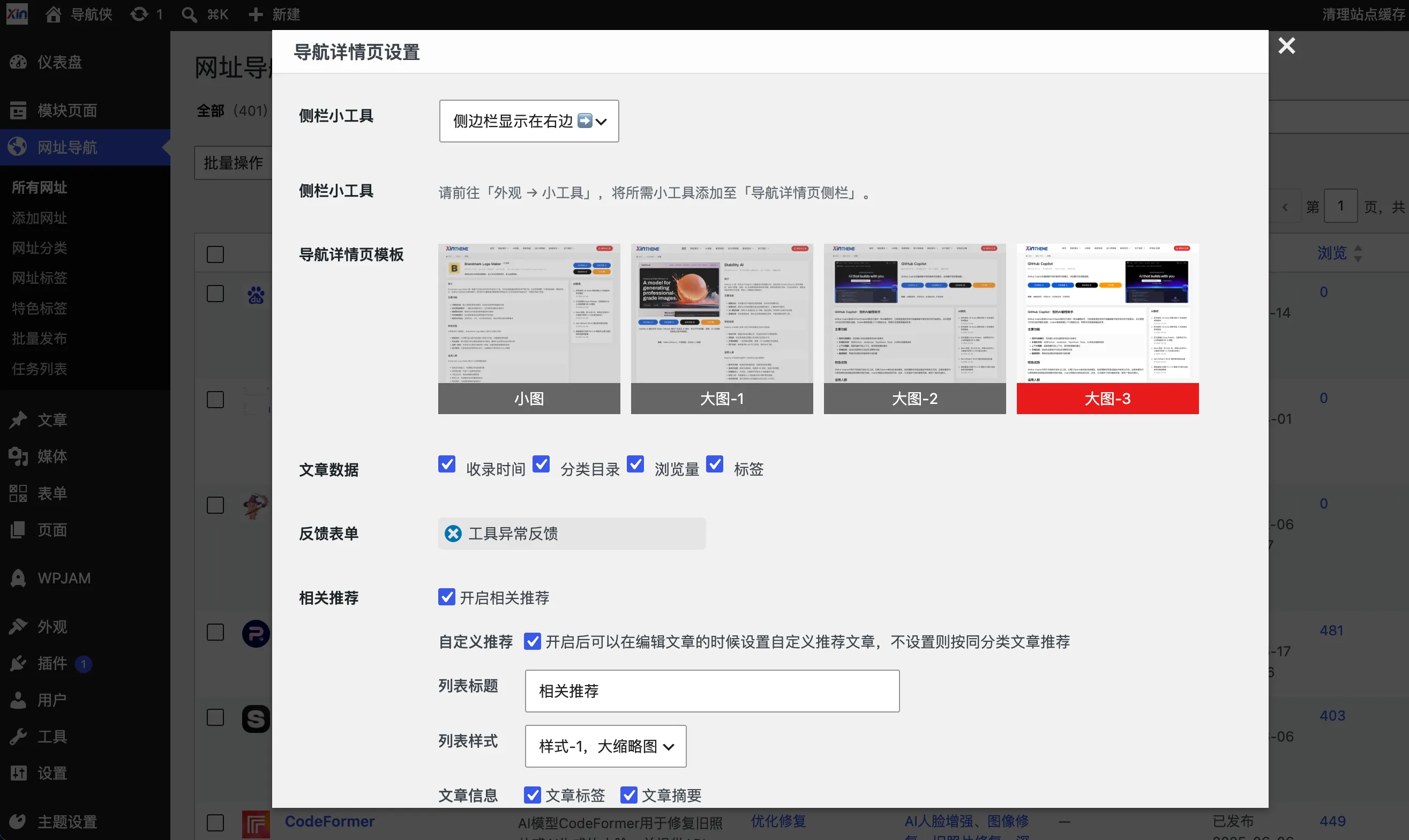Open the search magnifier icon

[x=189, y=14]
